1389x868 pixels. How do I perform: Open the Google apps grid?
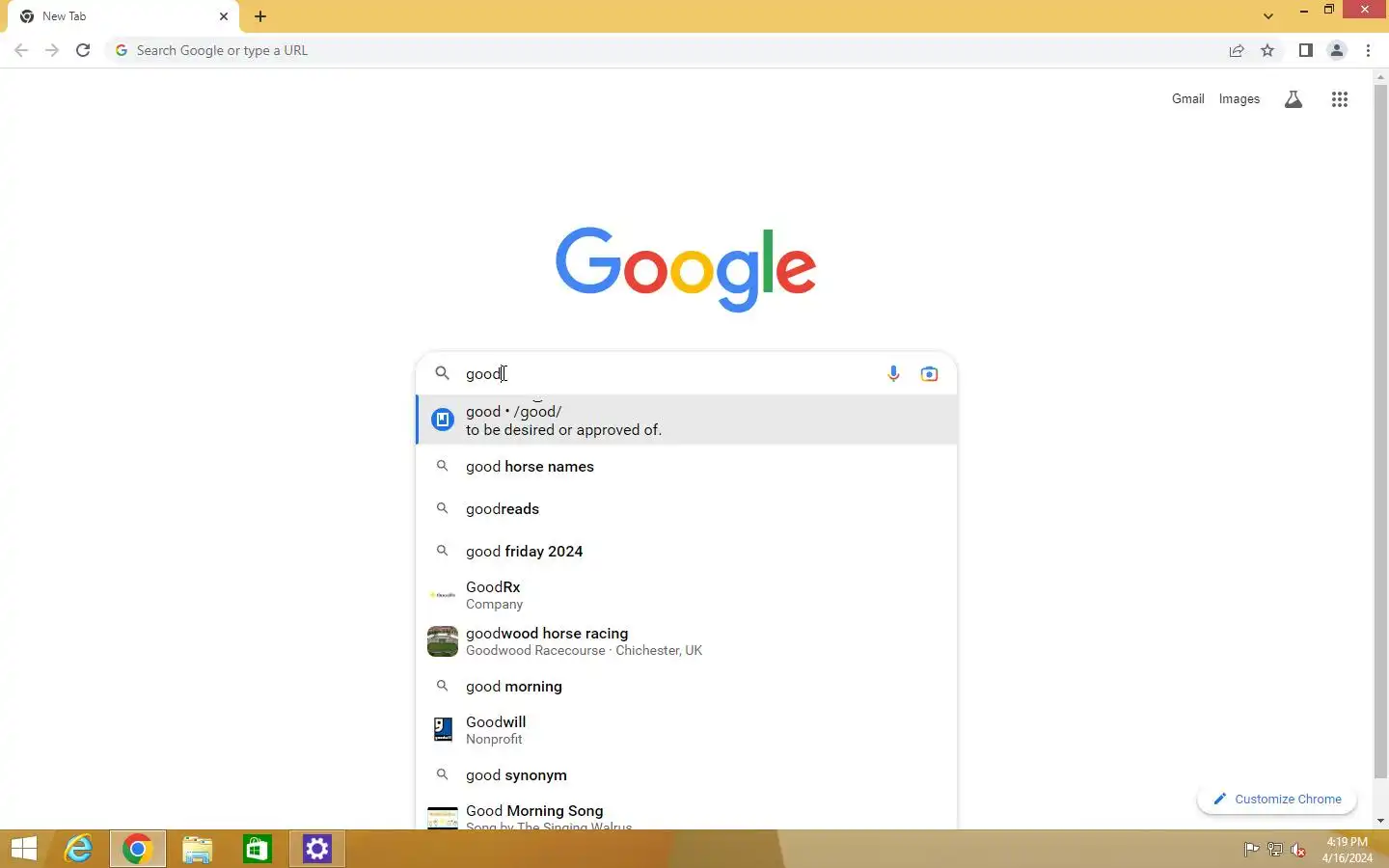1340,99
